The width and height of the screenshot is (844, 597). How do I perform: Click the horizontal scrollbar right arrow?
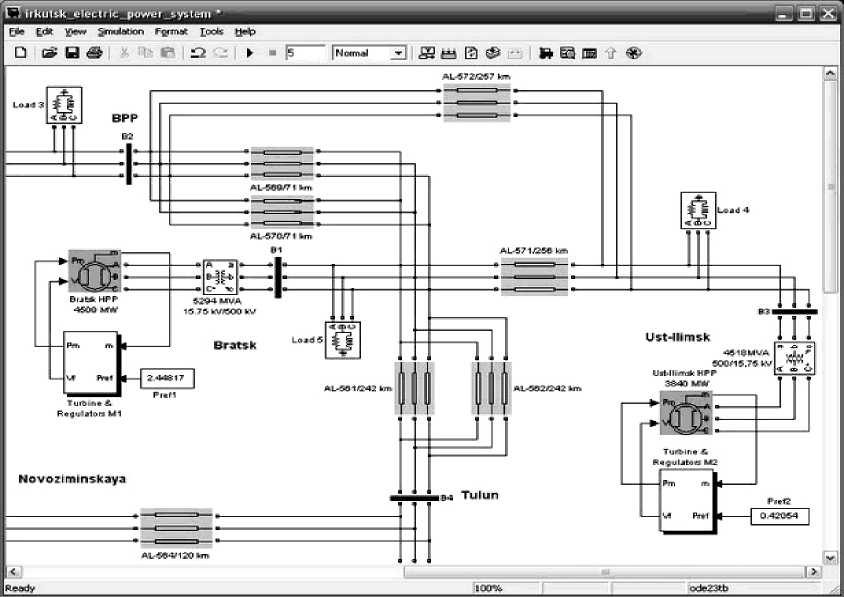pyautogui.click(x=813, y=571)
